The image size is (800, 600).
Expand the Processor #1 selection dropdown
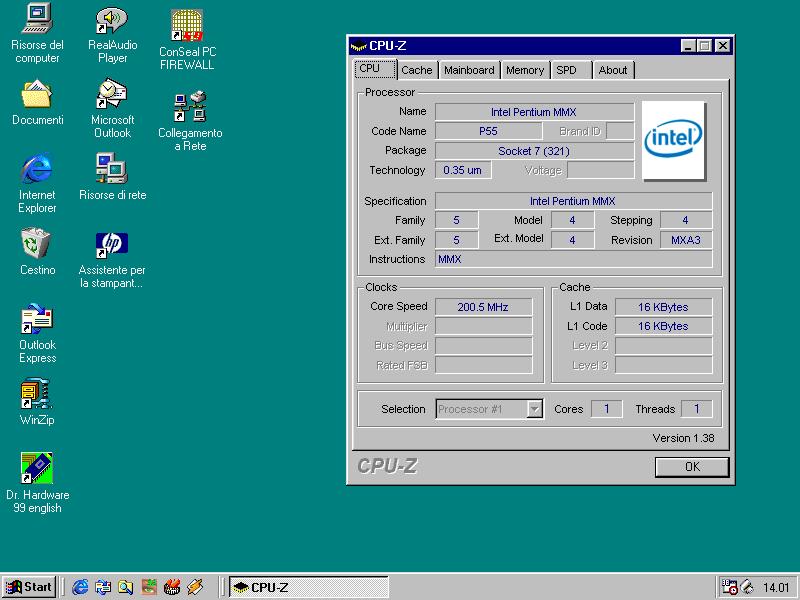534,409
